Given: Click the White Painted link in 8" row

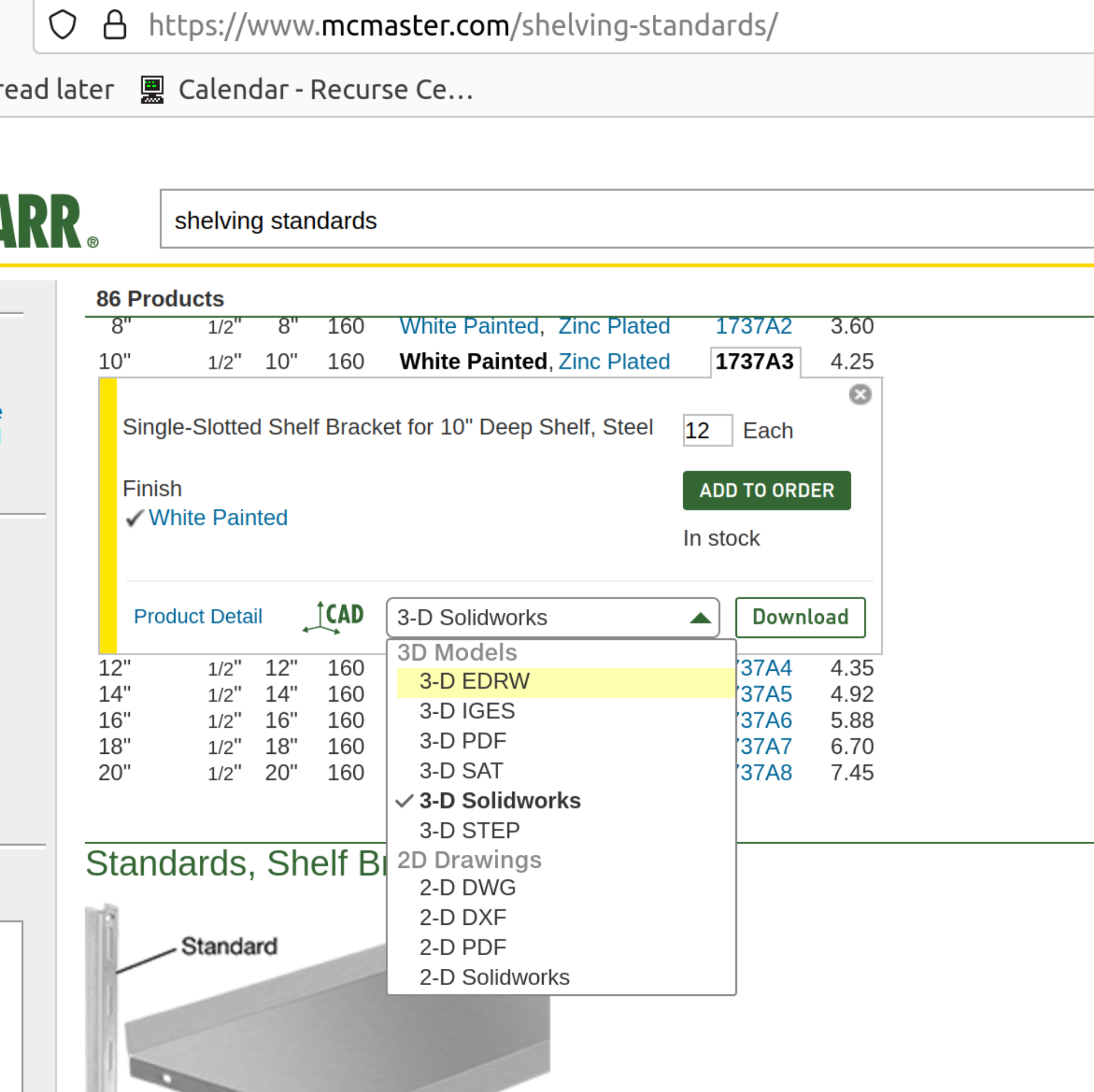Looking at the screenshot, I should 469,327.
